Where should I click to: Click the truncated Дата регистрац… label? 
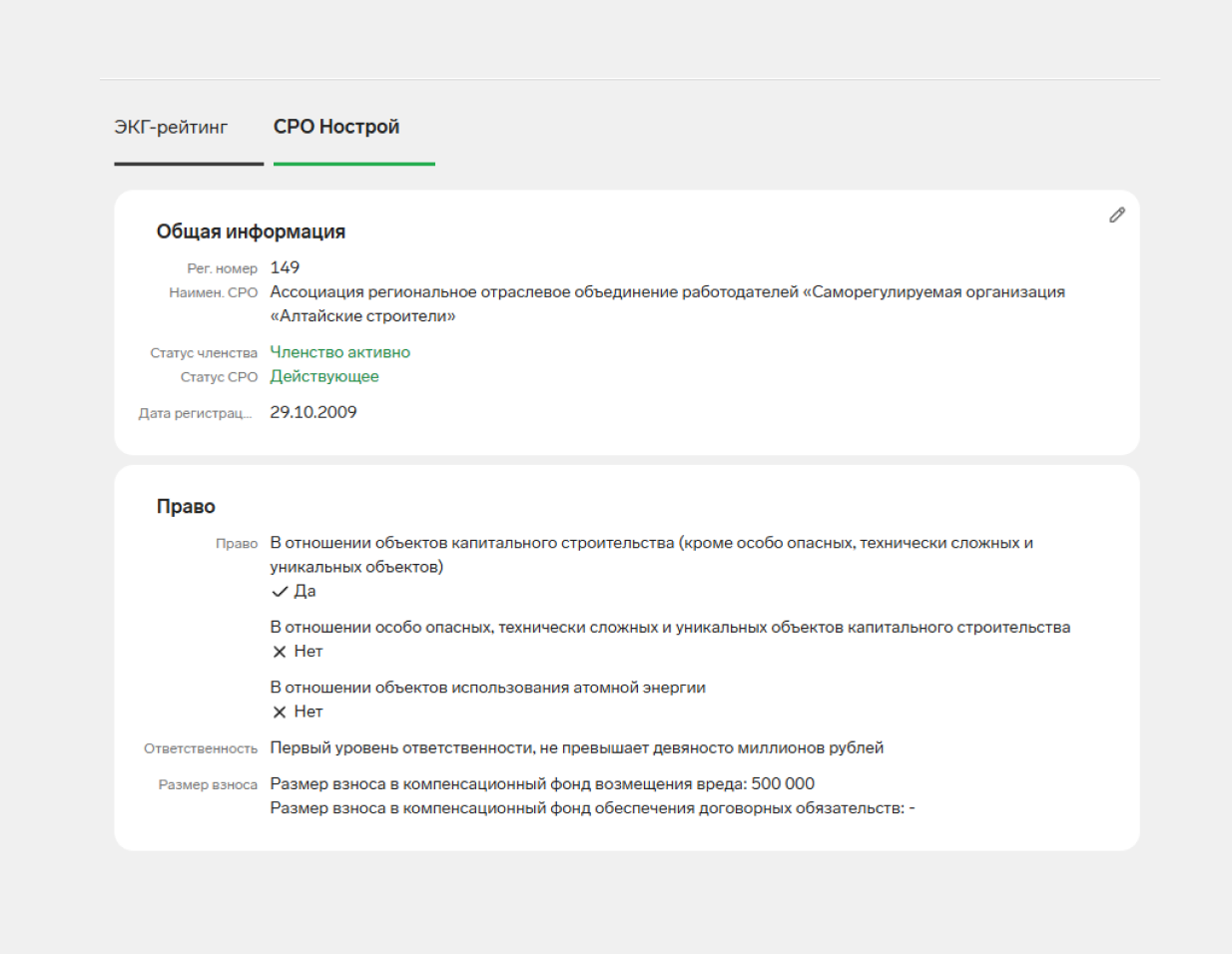(x=196, y=413)
